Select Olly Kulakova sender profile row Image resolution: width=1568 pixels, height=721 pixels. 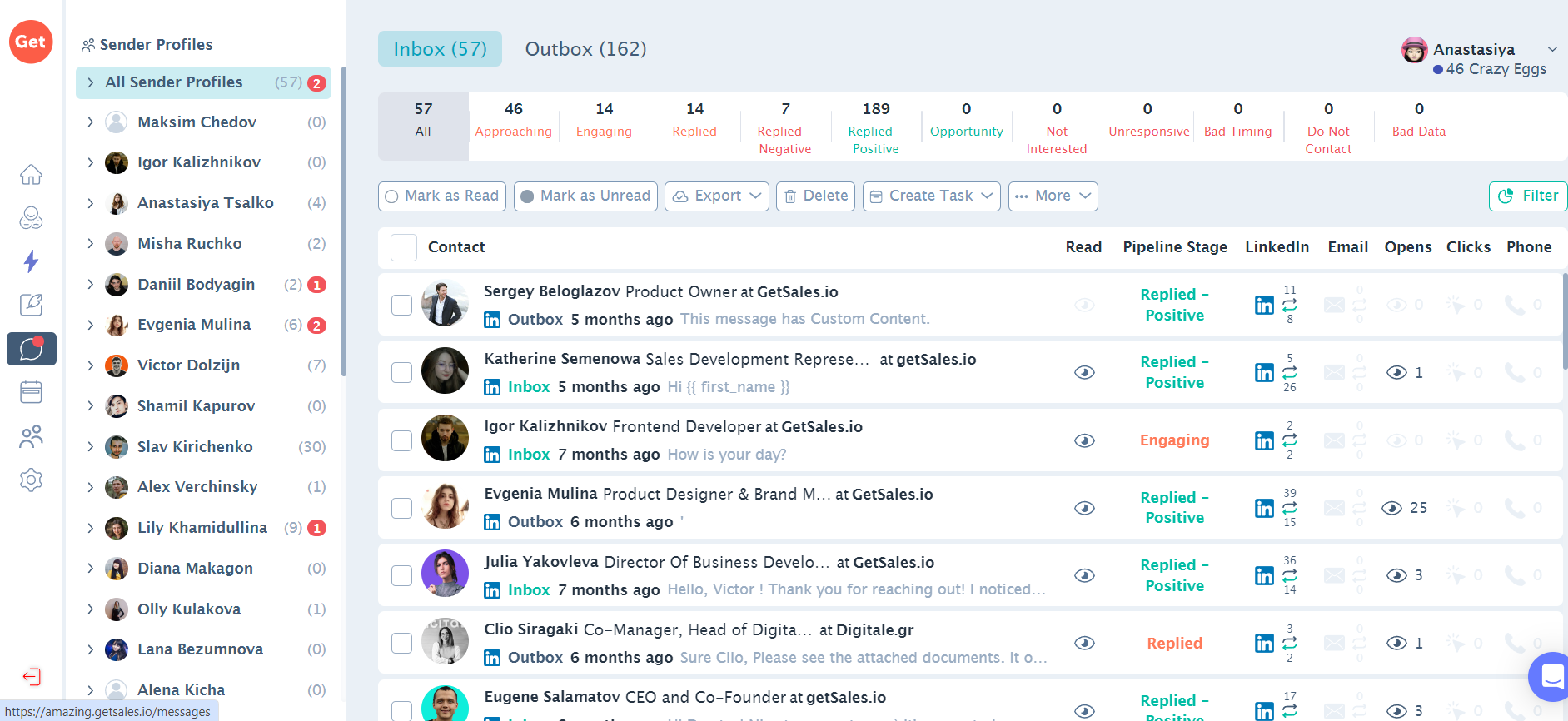click(203, 609)
